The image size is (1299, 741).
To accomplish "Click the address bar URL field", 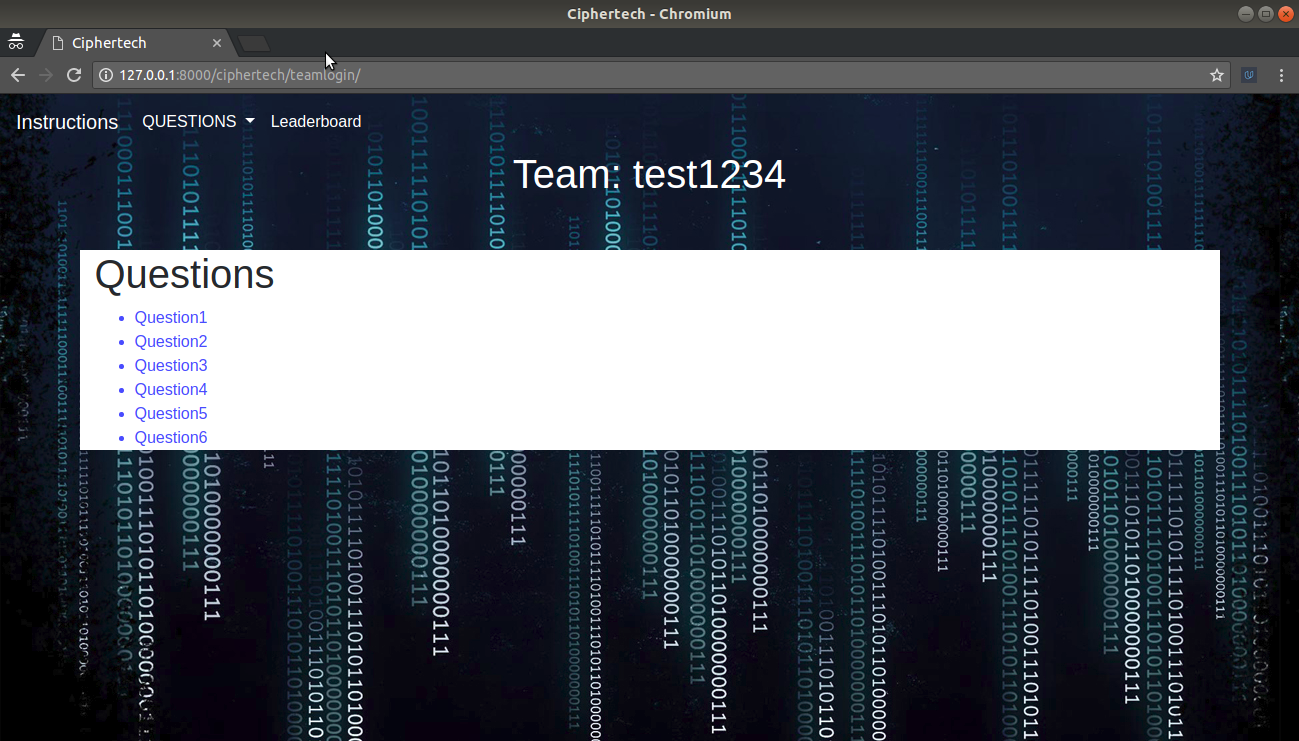I will [x=660, y=75].
